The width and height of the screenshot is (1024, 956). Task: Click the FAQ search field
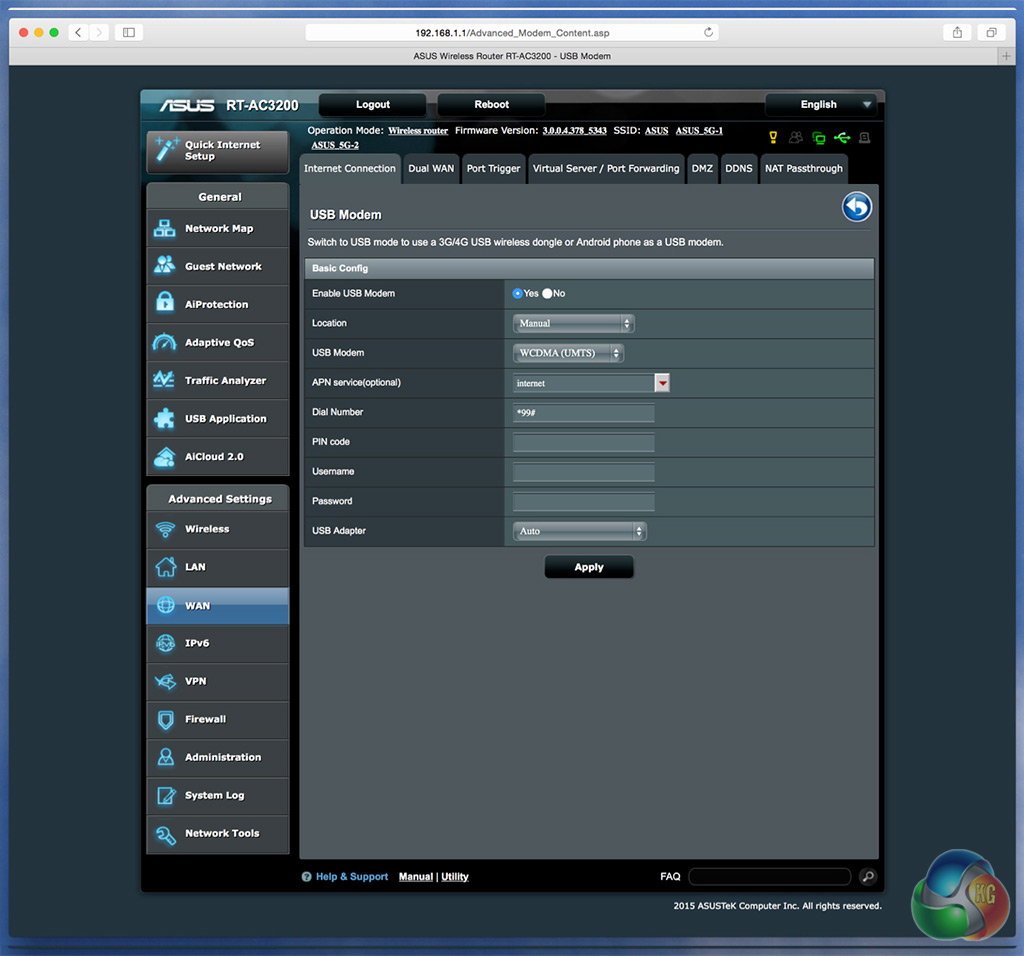pyautogui.click(x=770, y=876)
